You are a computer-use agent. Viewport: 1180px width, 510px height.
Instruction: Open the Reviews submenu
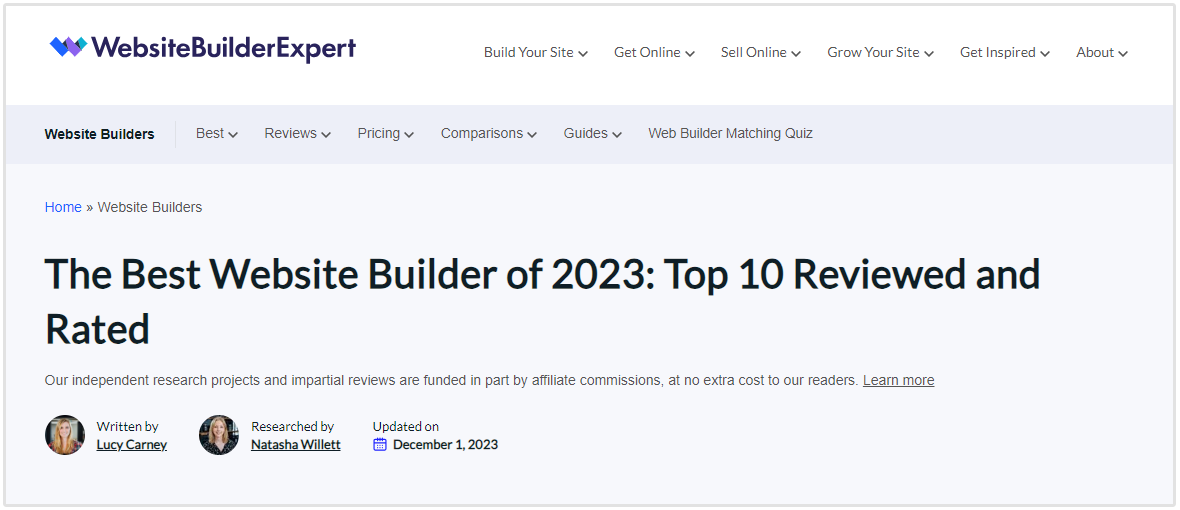point(297,133)
